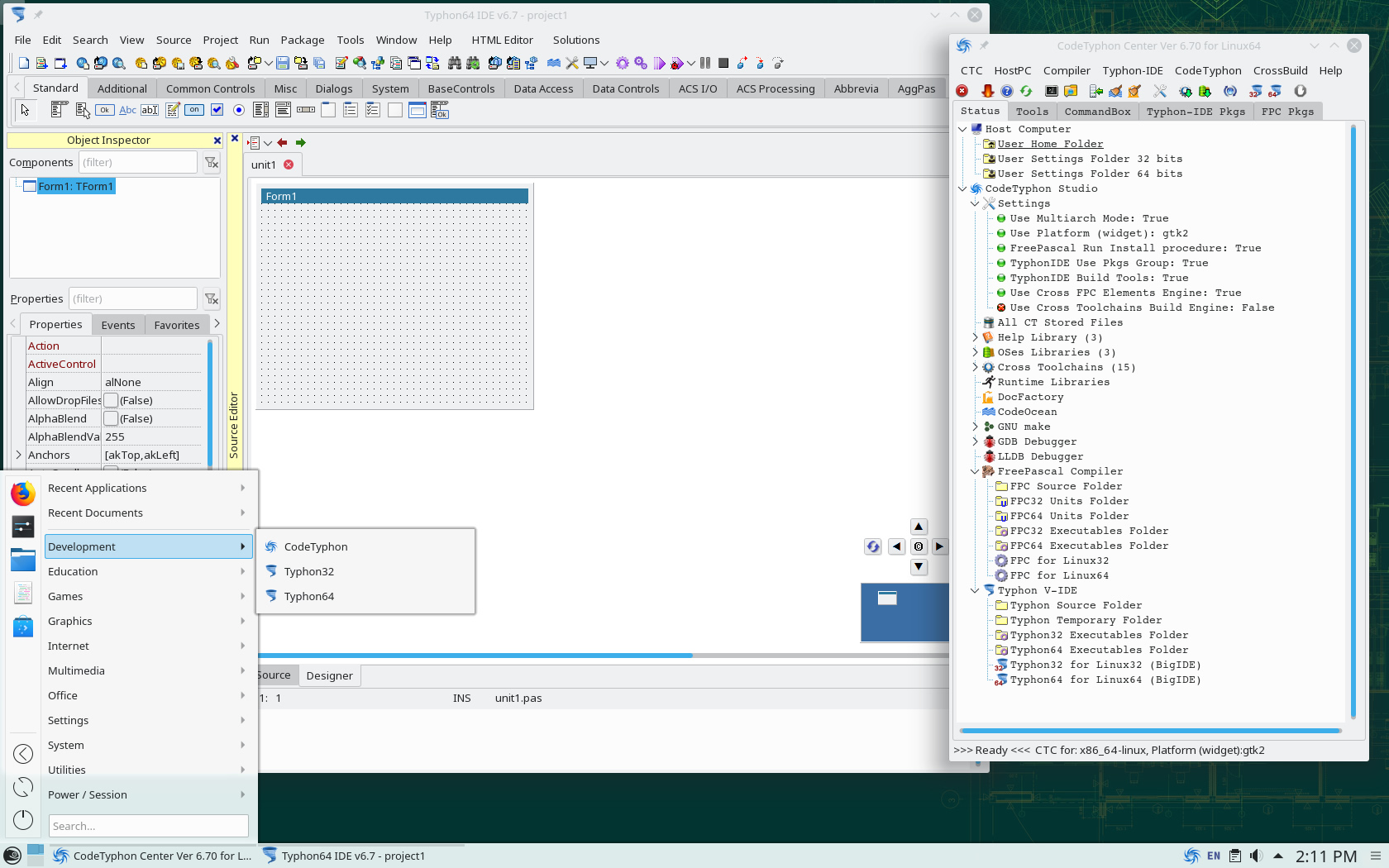
Task: Pick the TActionList component icon
Action: point(440,109)
